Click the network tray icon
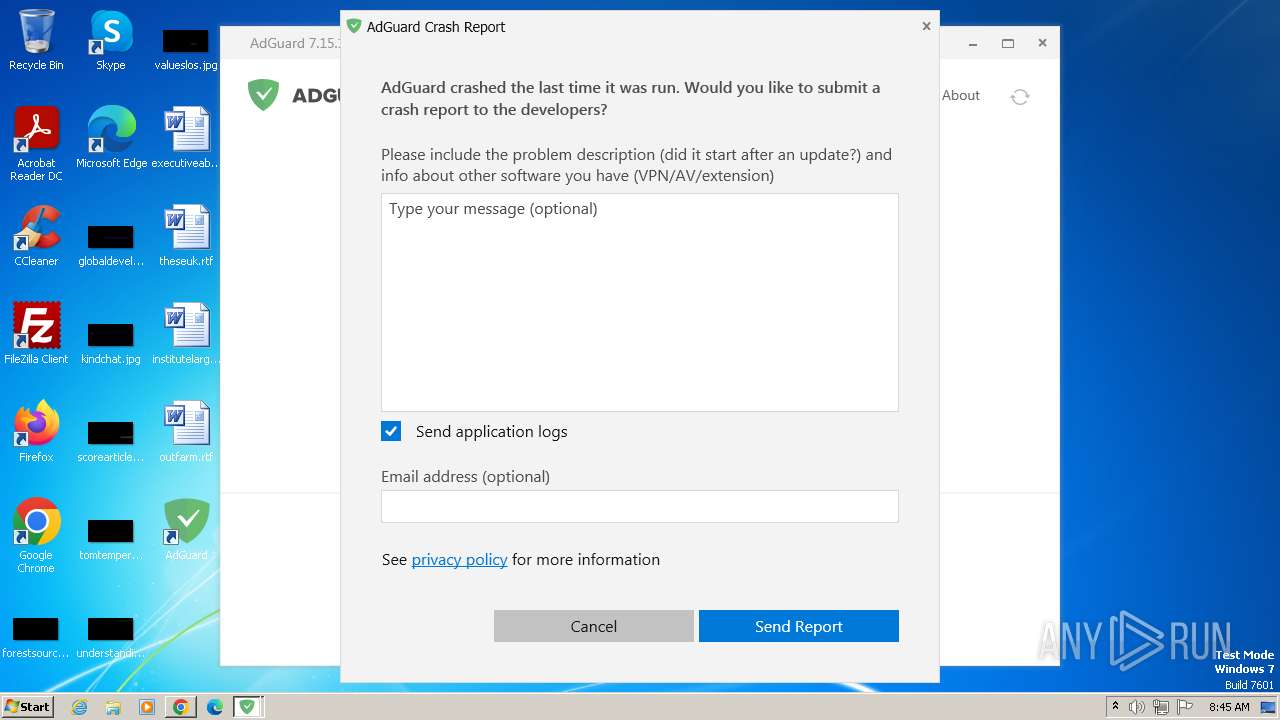 click(x=1160, y=707)
